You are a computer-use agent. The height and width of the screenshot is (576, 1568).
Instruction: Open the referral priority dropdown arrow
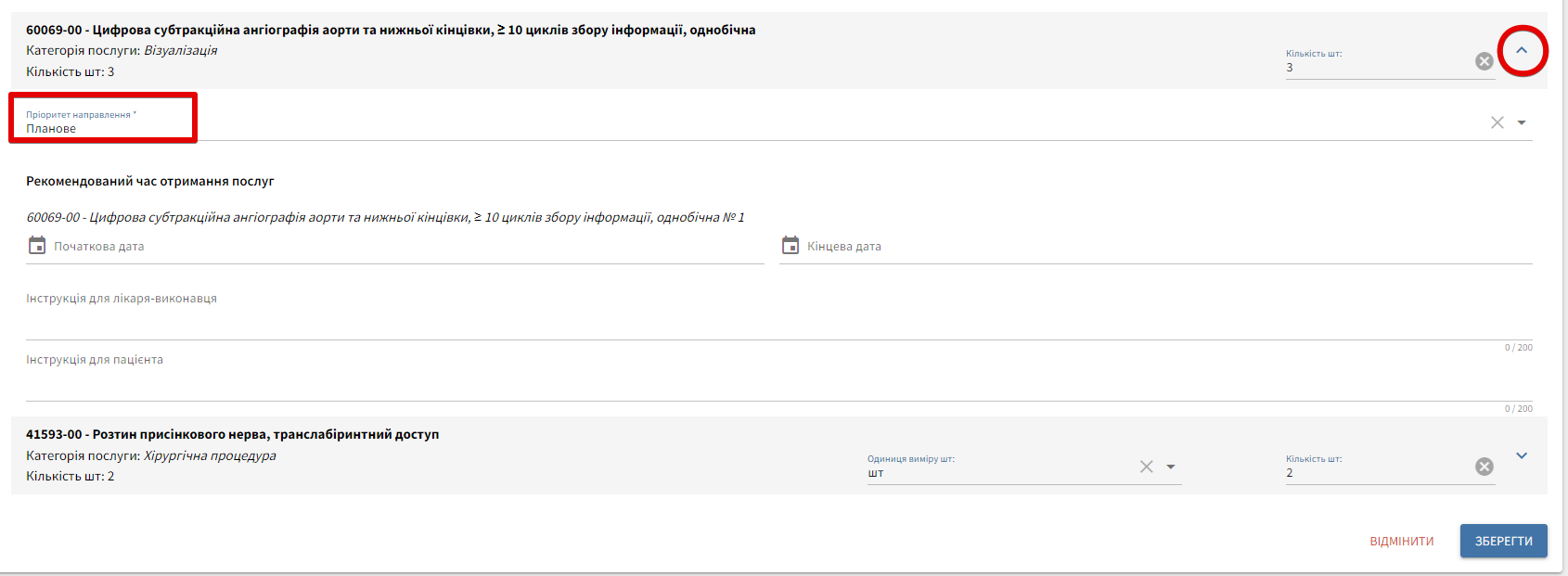[1522, 122]
